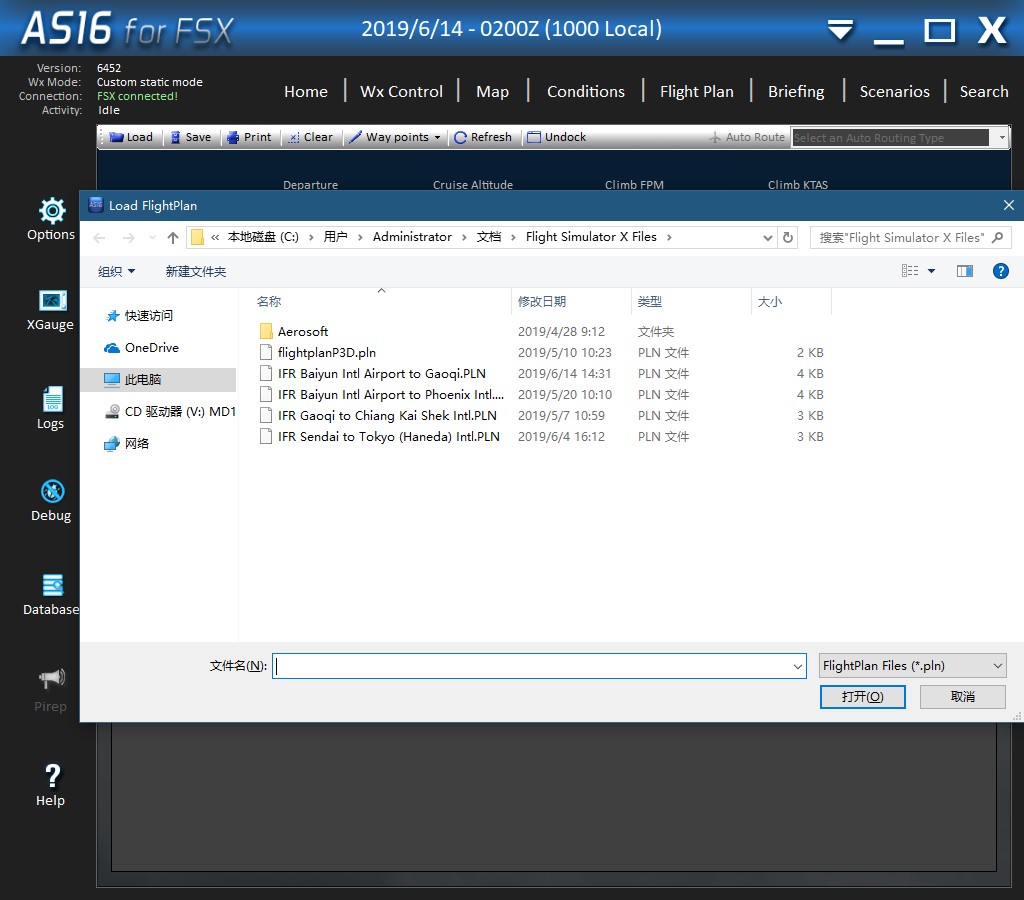Go to the Home menu

click(306, 91)
